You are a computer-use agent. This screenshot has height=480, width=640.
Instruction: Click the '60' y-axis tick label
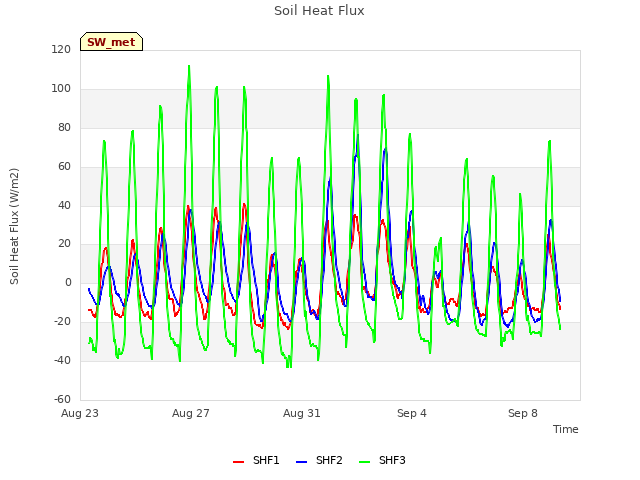[64, 167]
